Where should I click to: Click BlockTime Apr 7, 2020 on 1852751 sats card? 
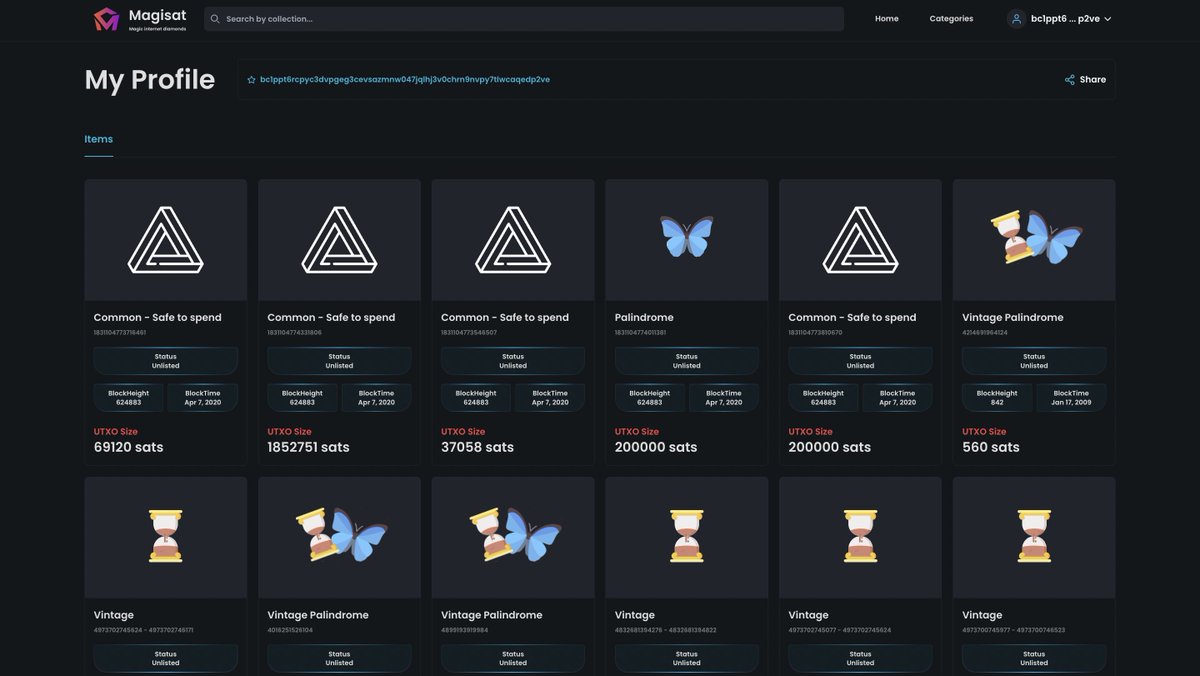click(x=376, y=398)
